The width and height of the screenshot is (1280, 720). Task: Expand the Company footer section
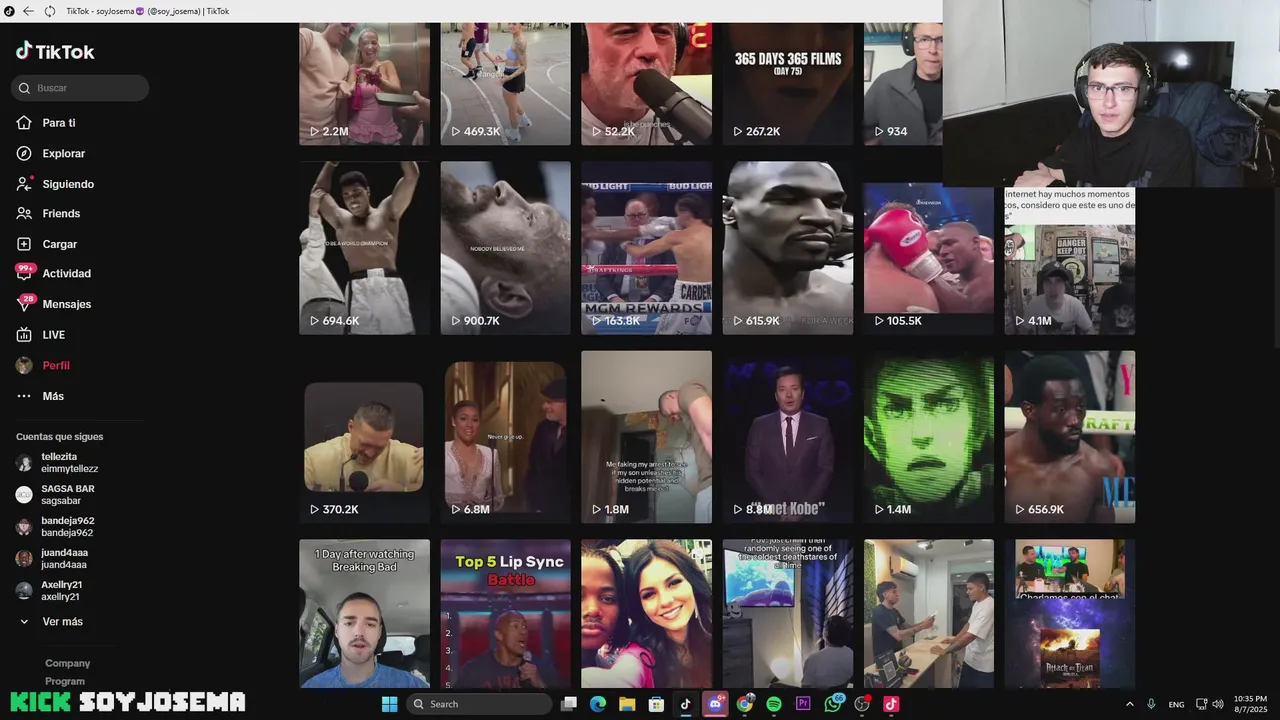67,663
